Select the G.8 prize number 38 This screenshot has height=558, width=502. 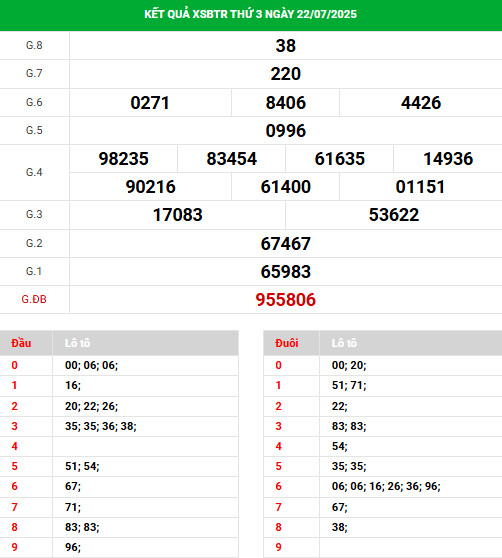[x=286, y=46]
